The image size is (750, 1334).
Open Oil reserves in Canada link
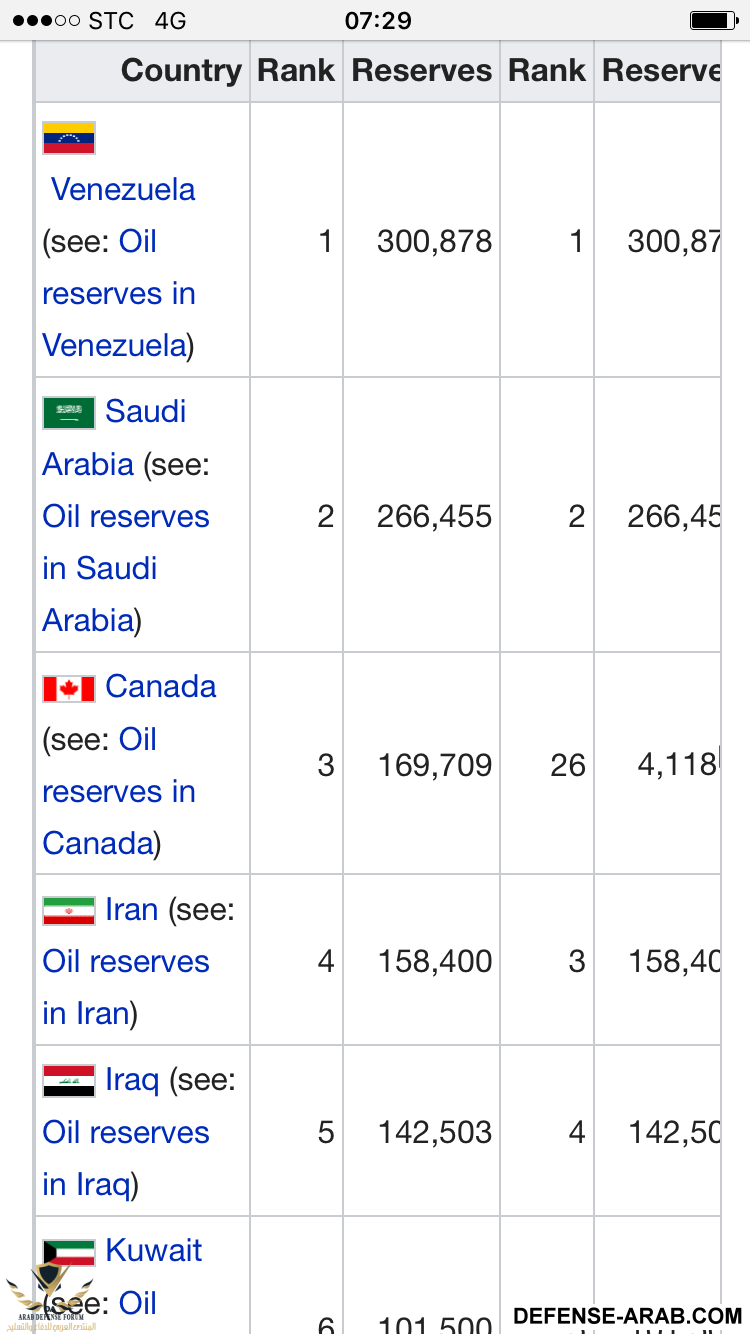click(118, 791)
